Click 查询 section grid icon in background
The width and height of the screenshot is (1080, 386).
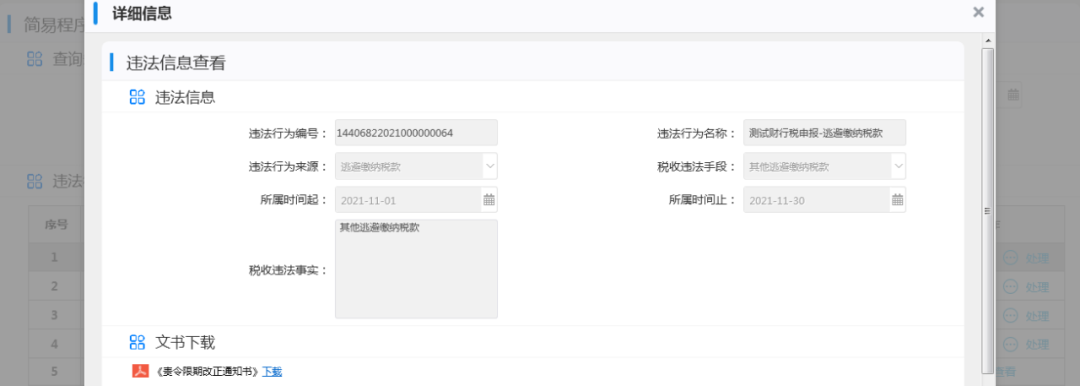pos(34,59)
